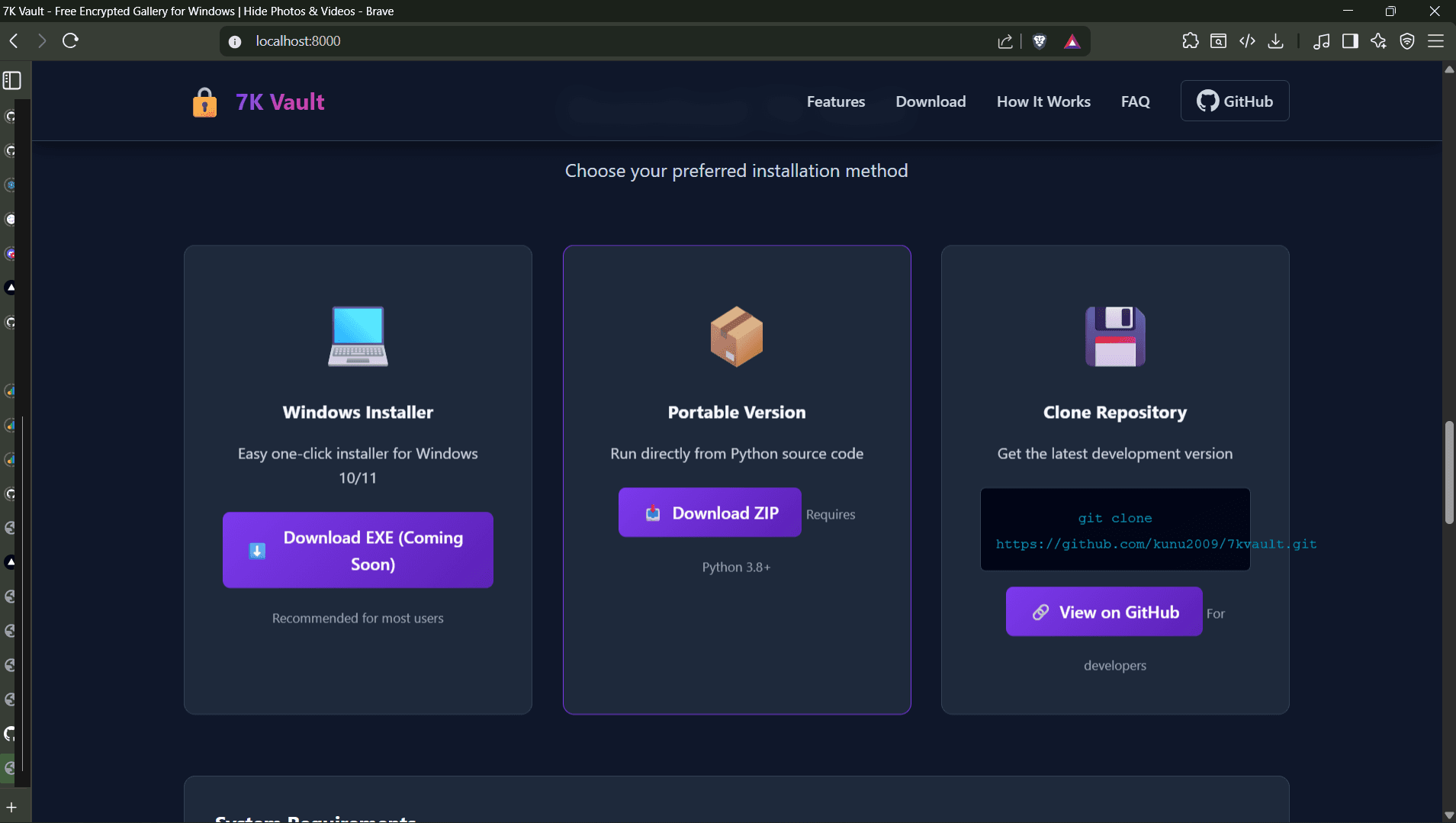Viewport: 1456px width, 823px height.
Task: Click Download EXE (Coming Soon) button
Action: tap(358, 550)
